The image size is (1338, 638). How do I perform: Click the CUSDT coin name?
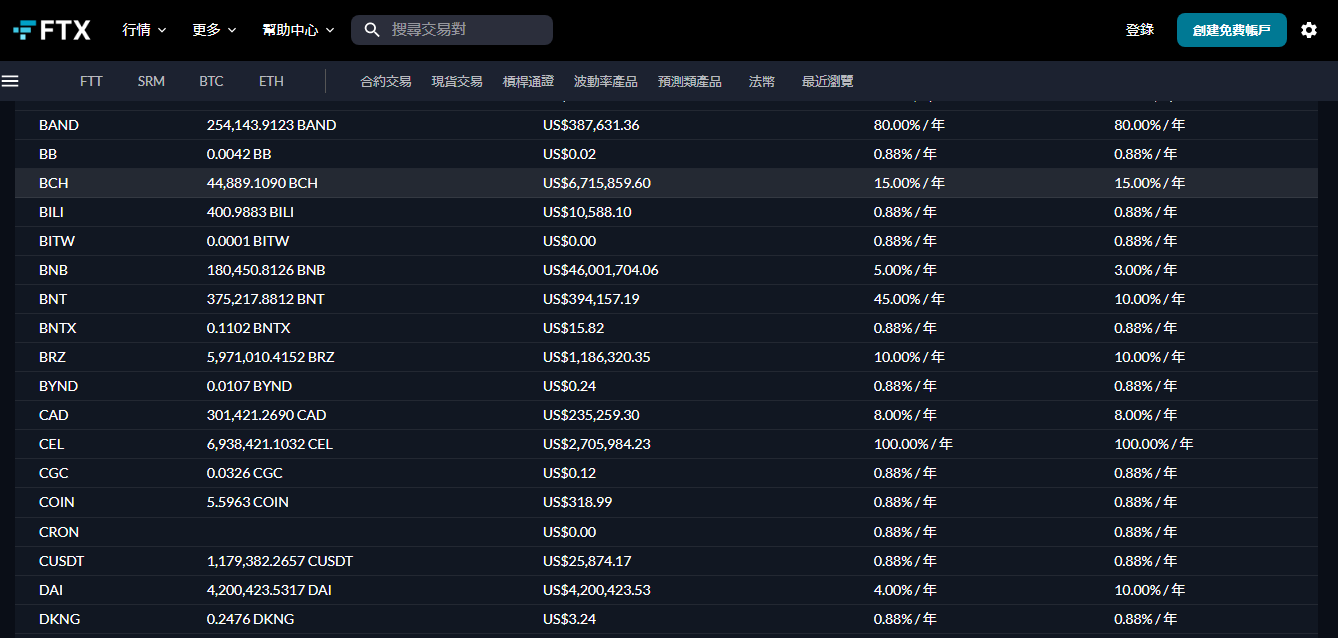[62, 561]
